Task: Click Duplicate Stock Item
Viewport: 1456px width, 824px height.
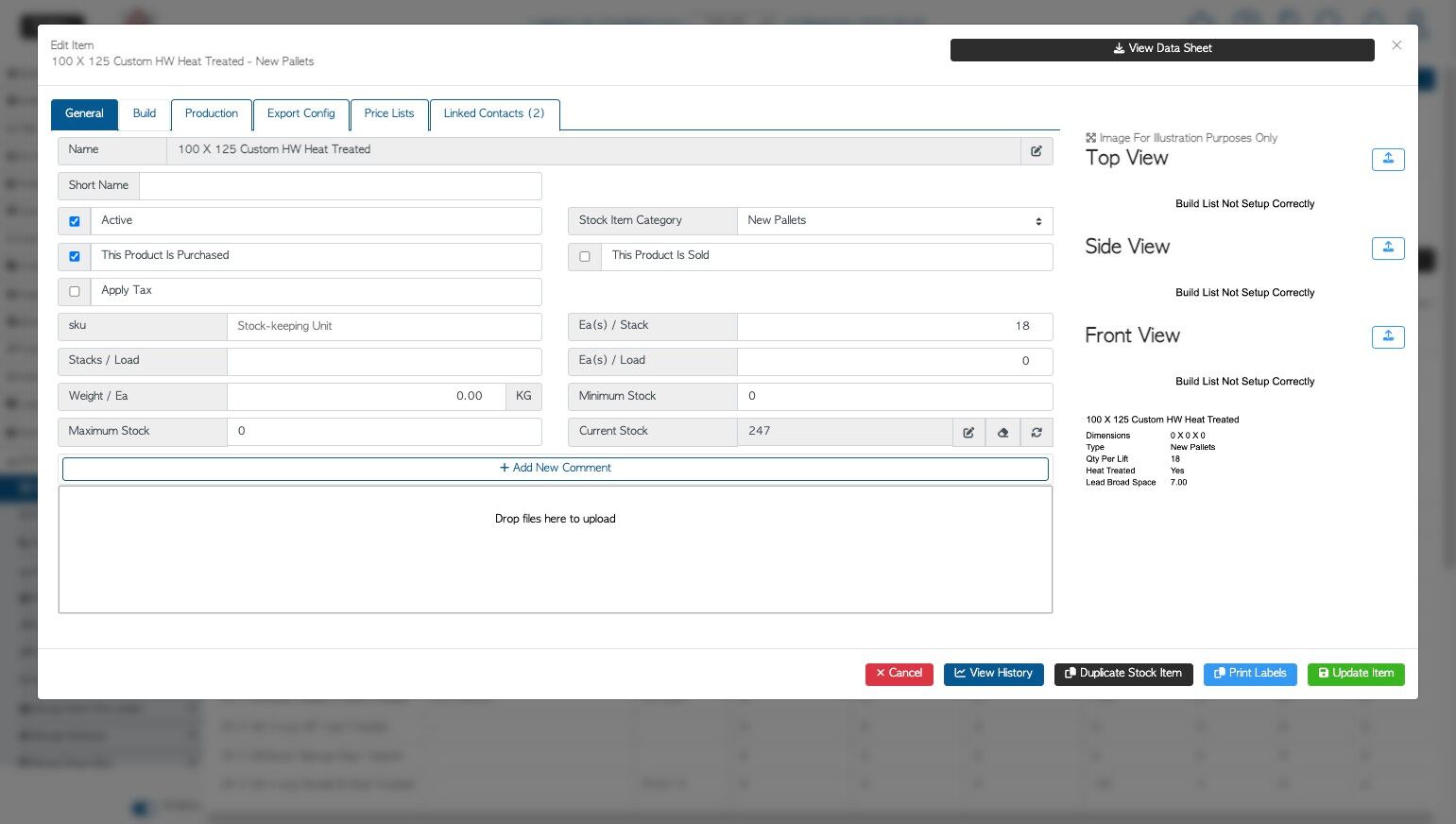Action: point(1123,674)
